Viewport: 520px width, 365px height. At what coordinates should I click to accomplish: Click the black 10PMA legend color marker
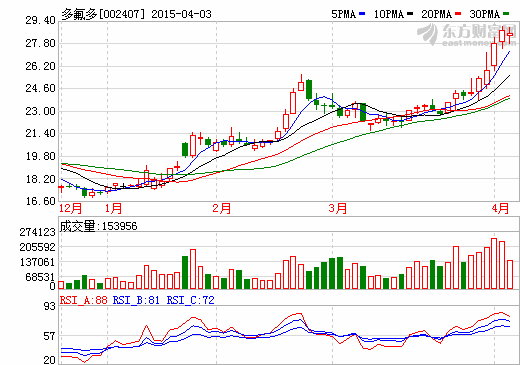(410, 14)
